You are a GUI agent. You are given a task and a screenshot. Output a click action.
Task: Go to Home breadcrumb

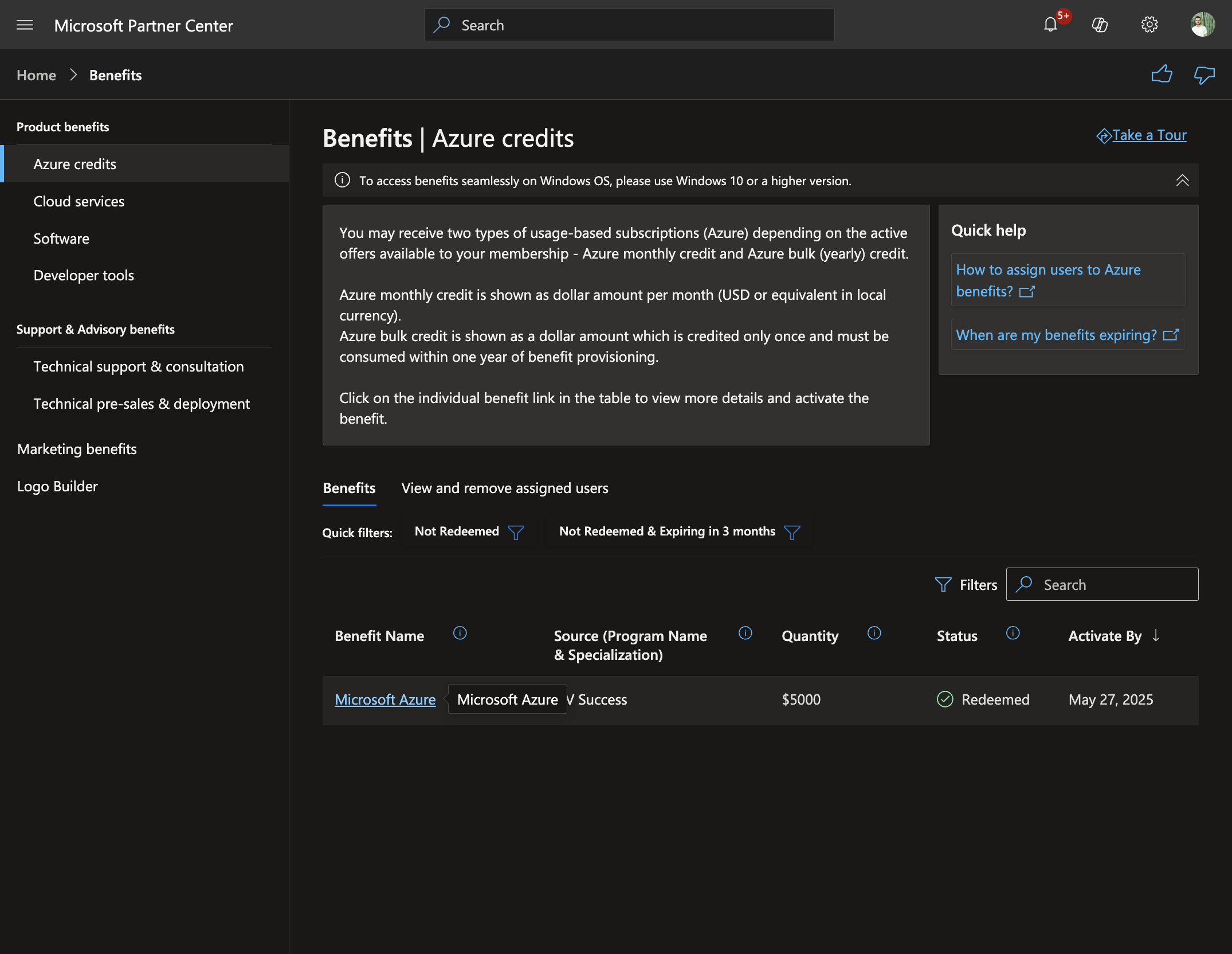[36, 75]
